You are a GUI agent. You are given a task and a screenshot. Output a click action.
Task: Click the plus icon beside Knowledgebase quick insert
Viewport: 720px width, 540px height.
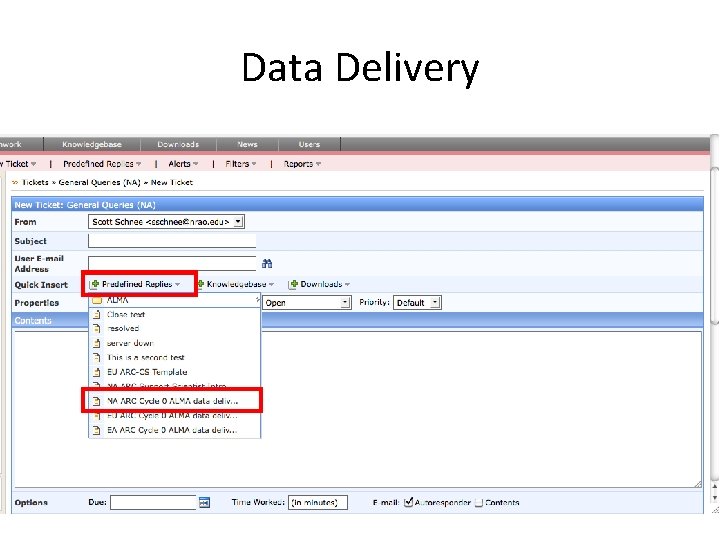coord(201,284)
